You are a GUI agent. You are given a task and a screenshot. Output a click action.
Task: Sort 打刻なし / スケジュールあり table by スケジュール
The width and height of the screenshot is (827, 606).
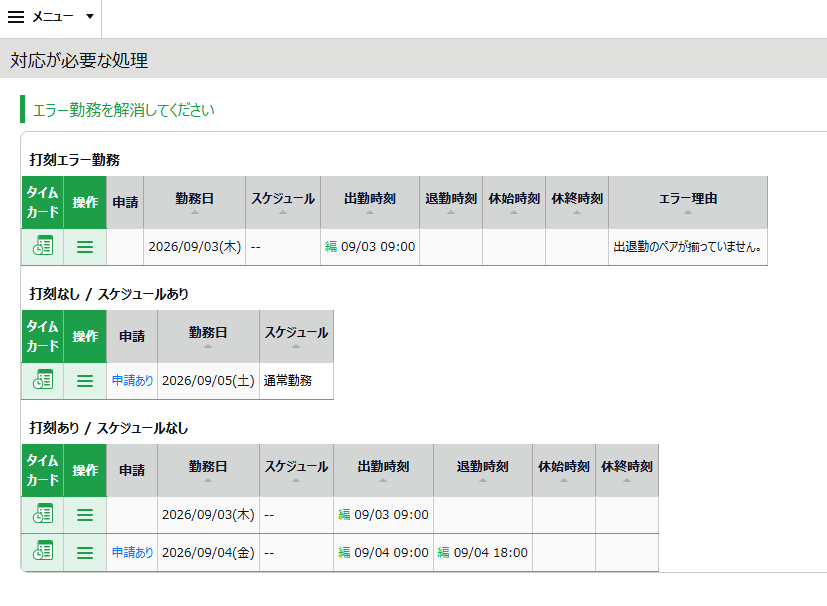[x=296, y=336]
